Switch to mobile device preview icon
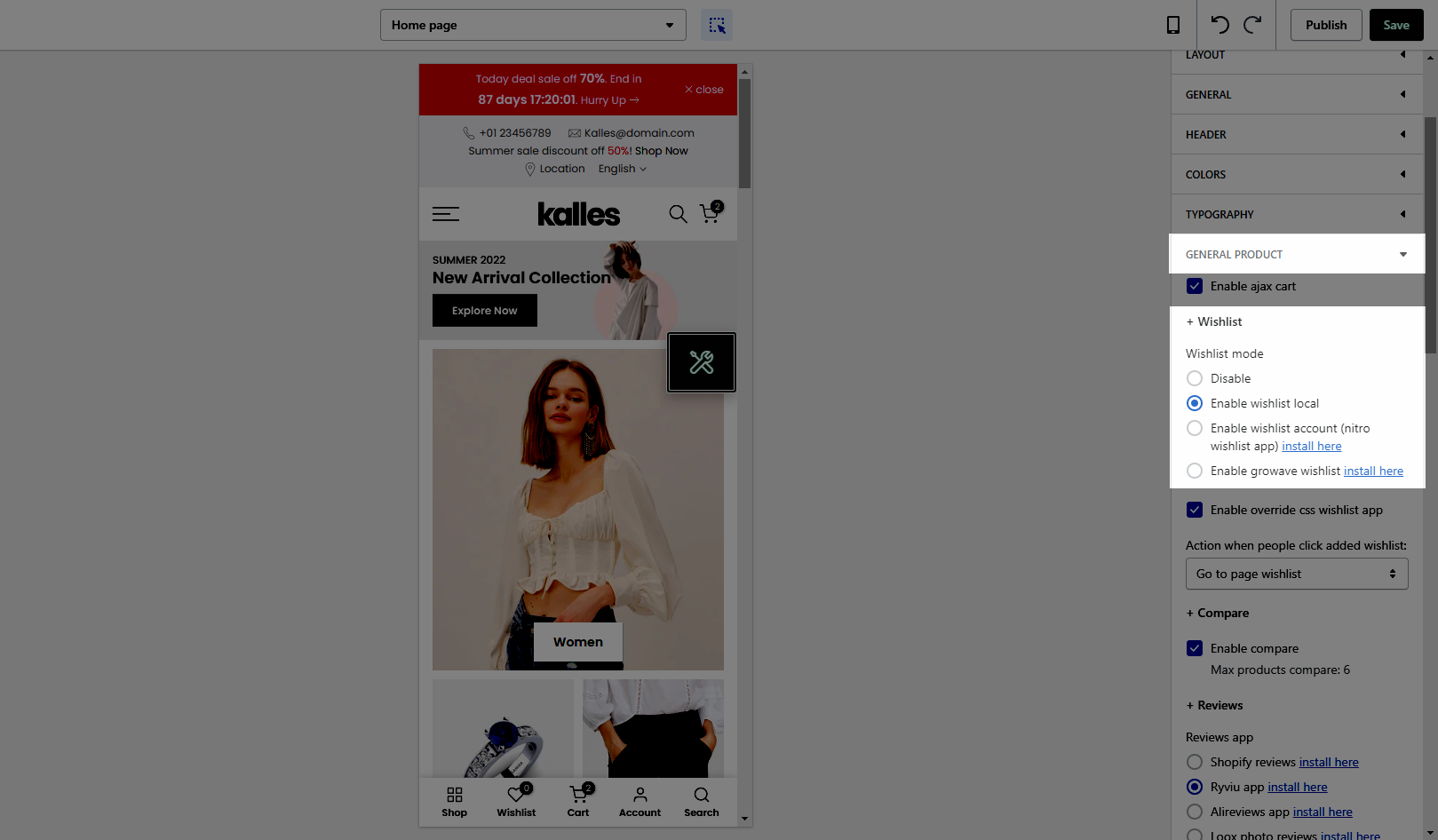This screenshot has width=1438, height=840. [x=1173, y=25]
